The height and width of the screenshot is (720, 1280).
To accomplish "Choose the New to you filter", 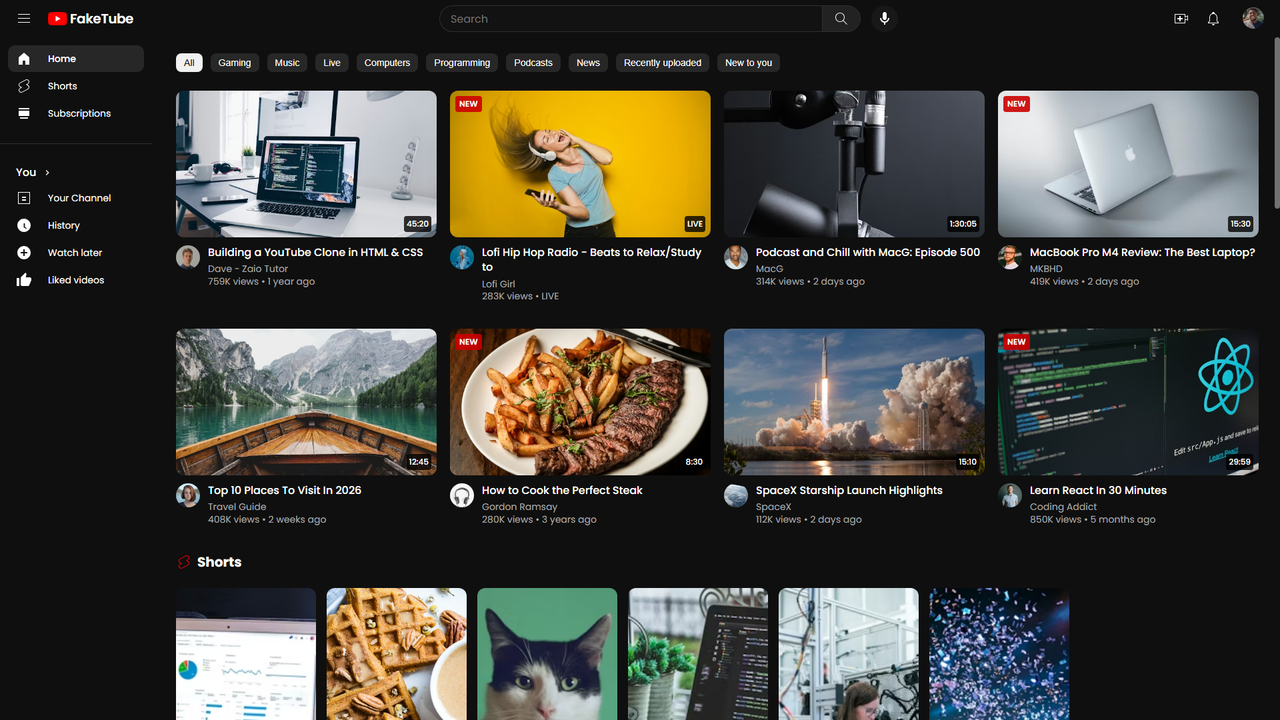I will [x=748, y=62].
